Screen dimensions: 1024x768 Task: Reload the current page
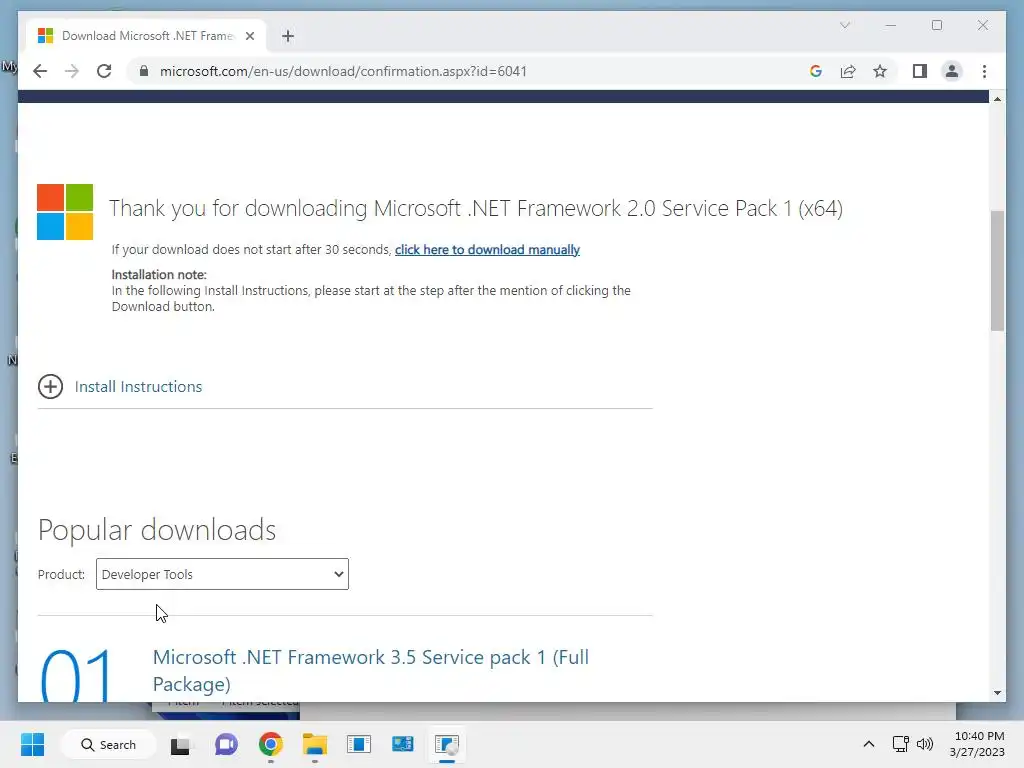click(104, 71)
